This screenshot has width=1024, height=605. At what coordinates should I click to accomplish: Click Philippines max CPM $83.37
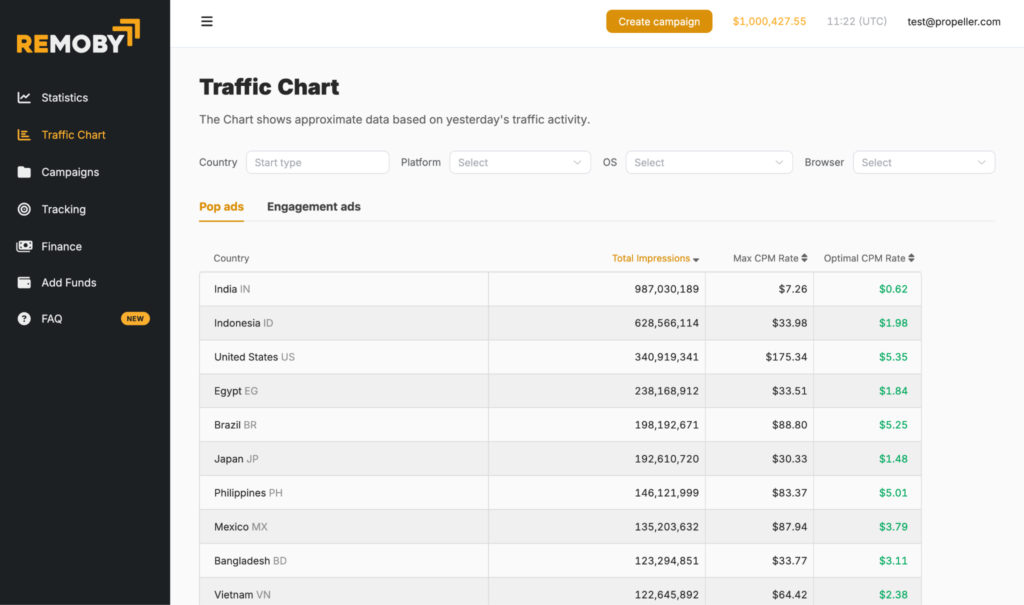(790, 493)
